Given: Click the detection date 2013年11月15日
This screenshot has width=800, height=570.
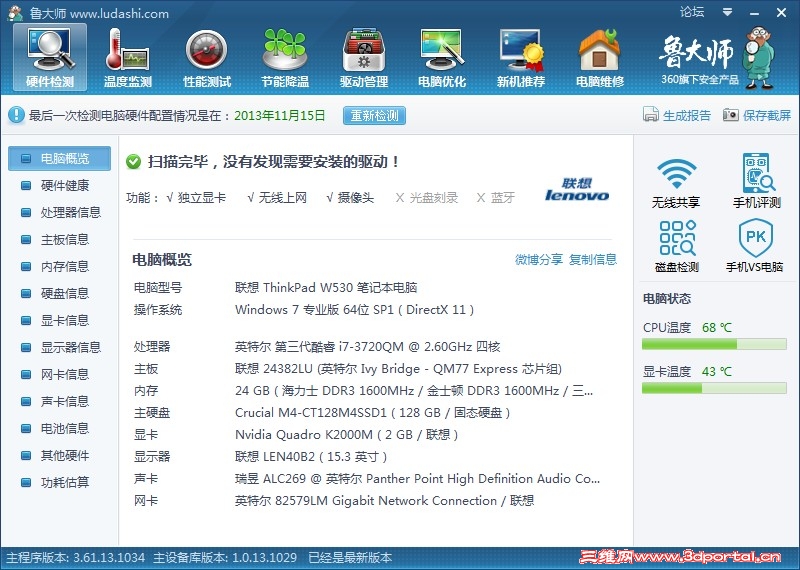Looking at the screenshot, I should coord(280,115).
